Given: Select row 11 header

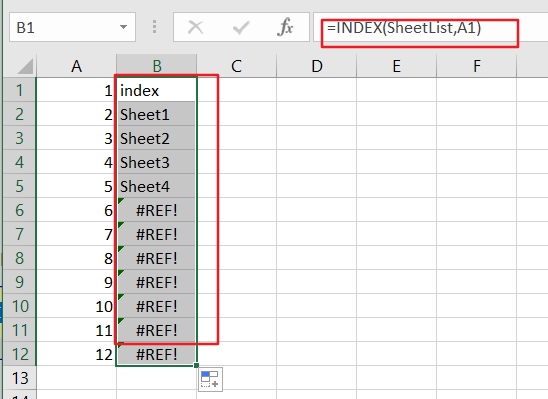Looking at the screenshot, I should (x=19, y=330).
